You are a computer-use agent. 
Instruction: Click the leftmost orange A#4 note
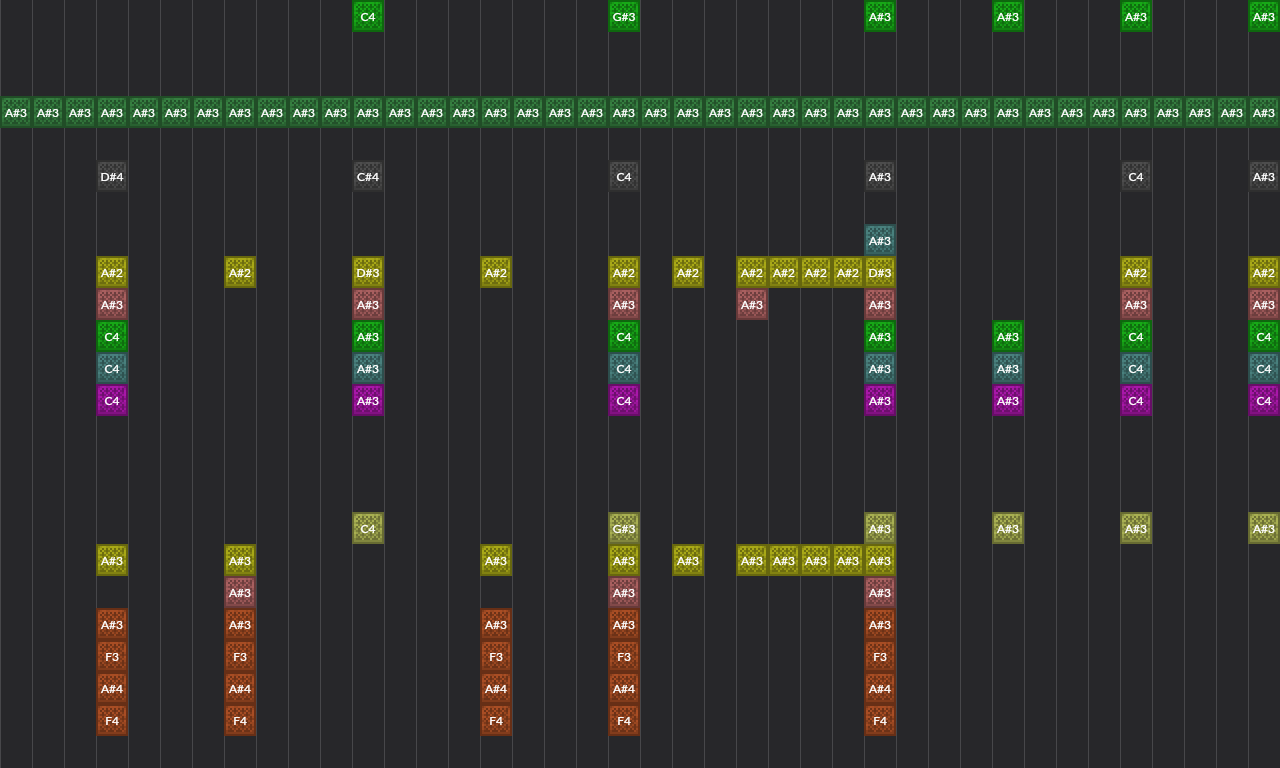coord(112,689)
